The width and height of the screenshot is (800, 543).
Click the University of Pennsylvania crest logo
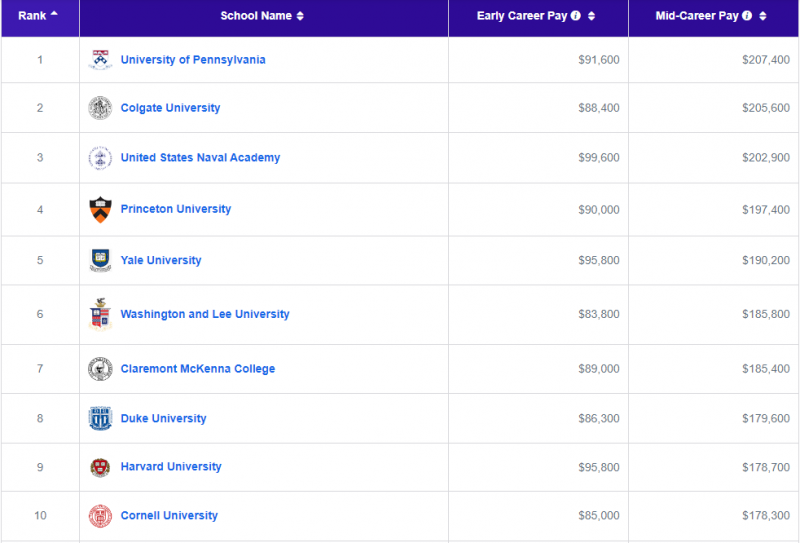pyautogui.click(x=101, y=60)
